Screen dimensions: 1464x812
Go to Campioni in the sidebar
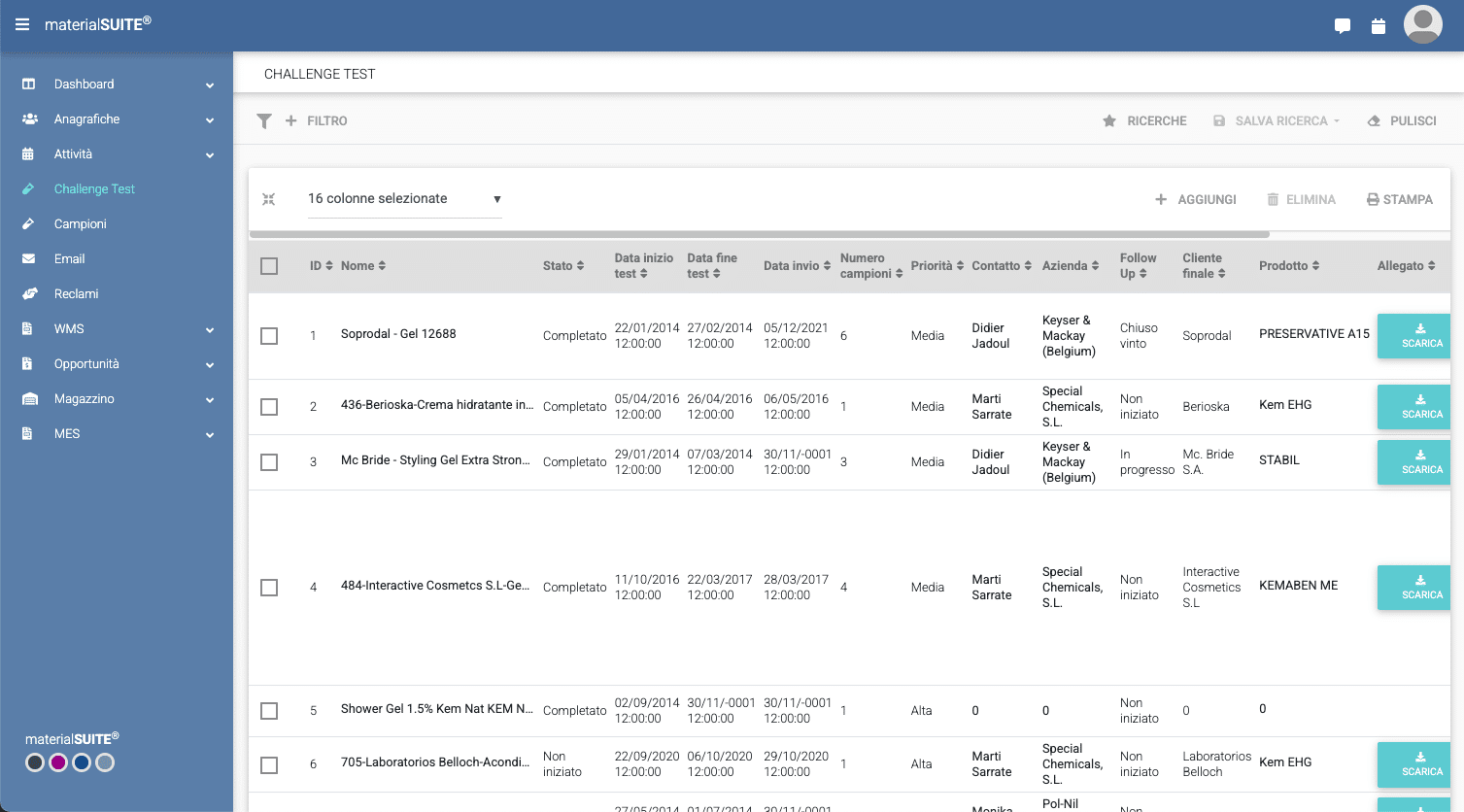(x=81, y=224)
